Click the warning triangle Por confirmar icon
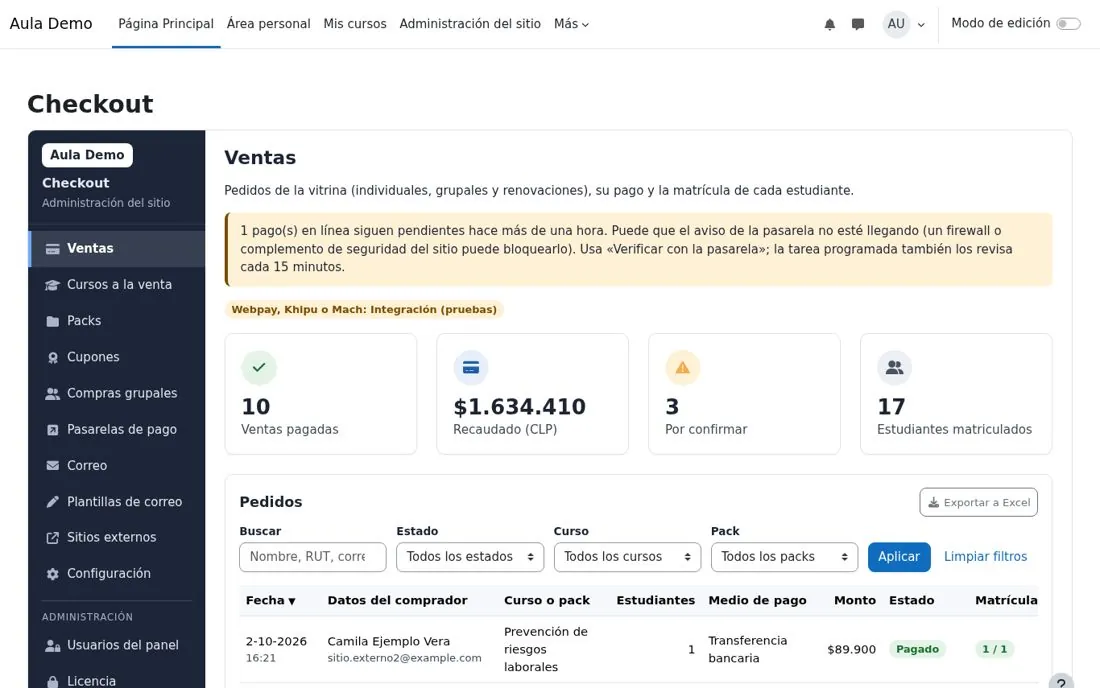This screenshot has width=1100, height=688. click(x=683, y=367)
